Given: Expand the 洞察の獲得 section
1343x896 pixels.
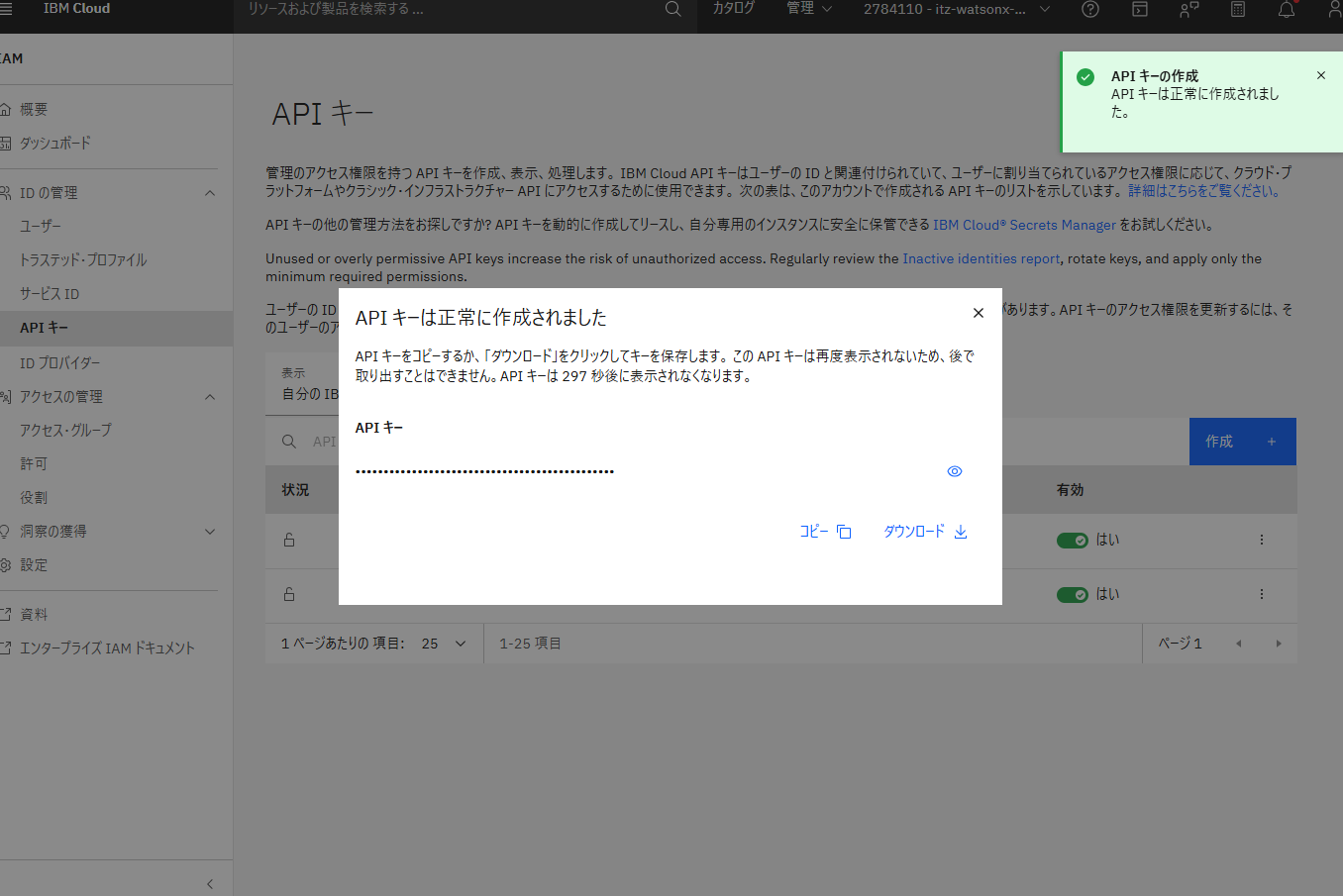Looking at the screenshot, I should click(x=210, y=532).
